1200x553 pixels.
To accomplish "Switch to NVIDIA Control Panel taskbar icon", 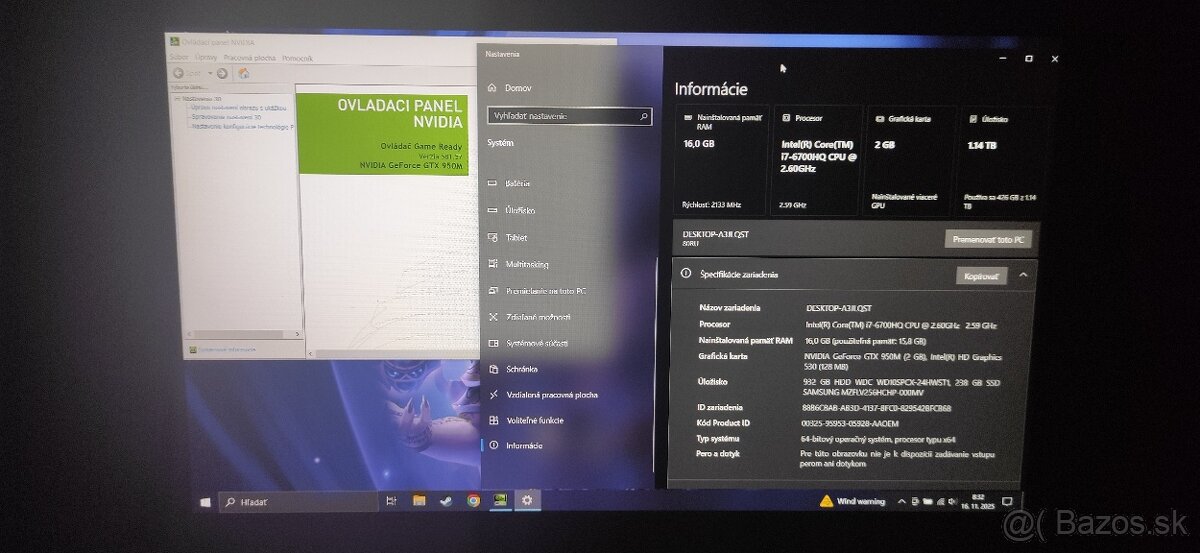I will 500,500.
